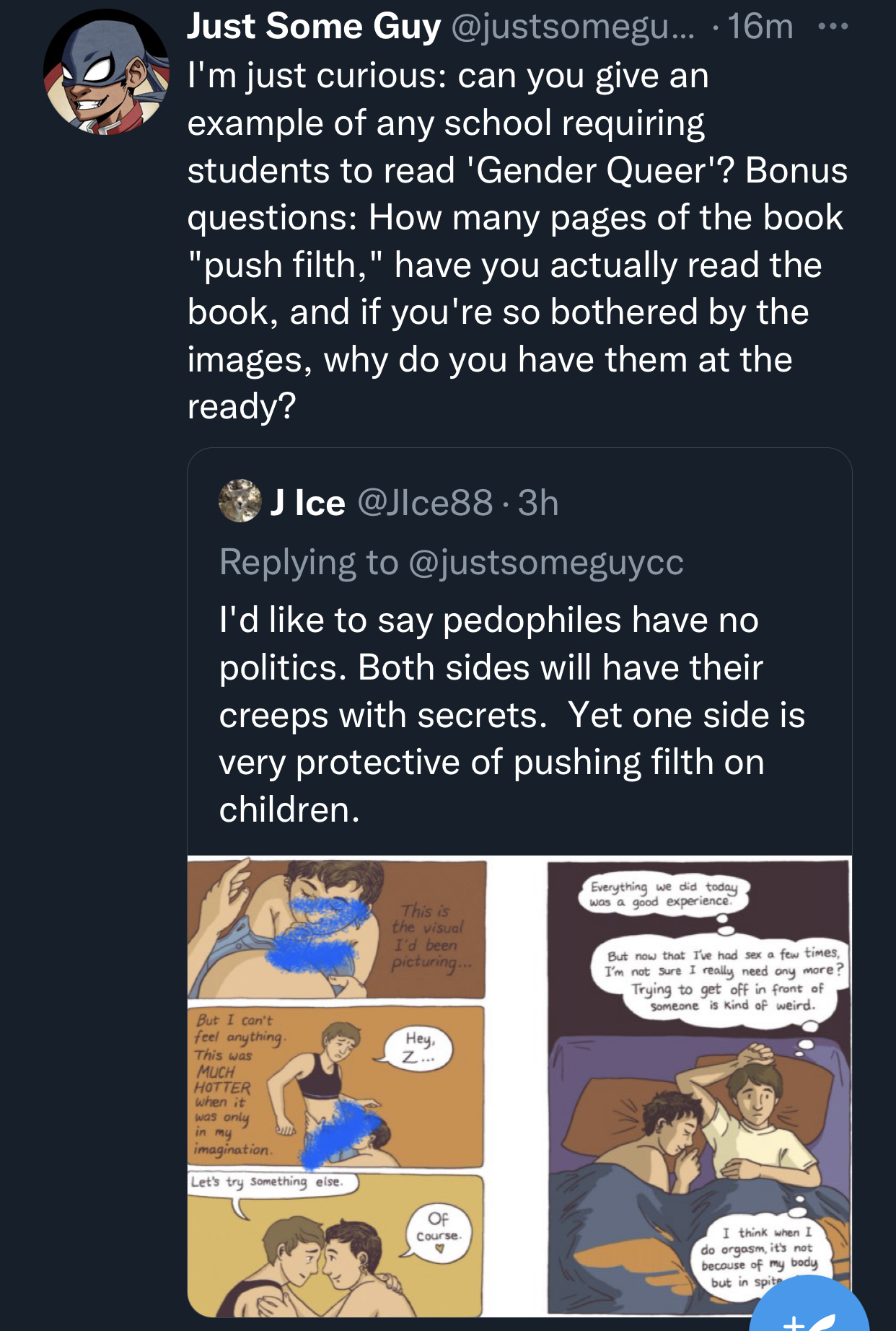
Task: Open the quoted tweet via the 3h timestamp
Action: tap(538, 502)
